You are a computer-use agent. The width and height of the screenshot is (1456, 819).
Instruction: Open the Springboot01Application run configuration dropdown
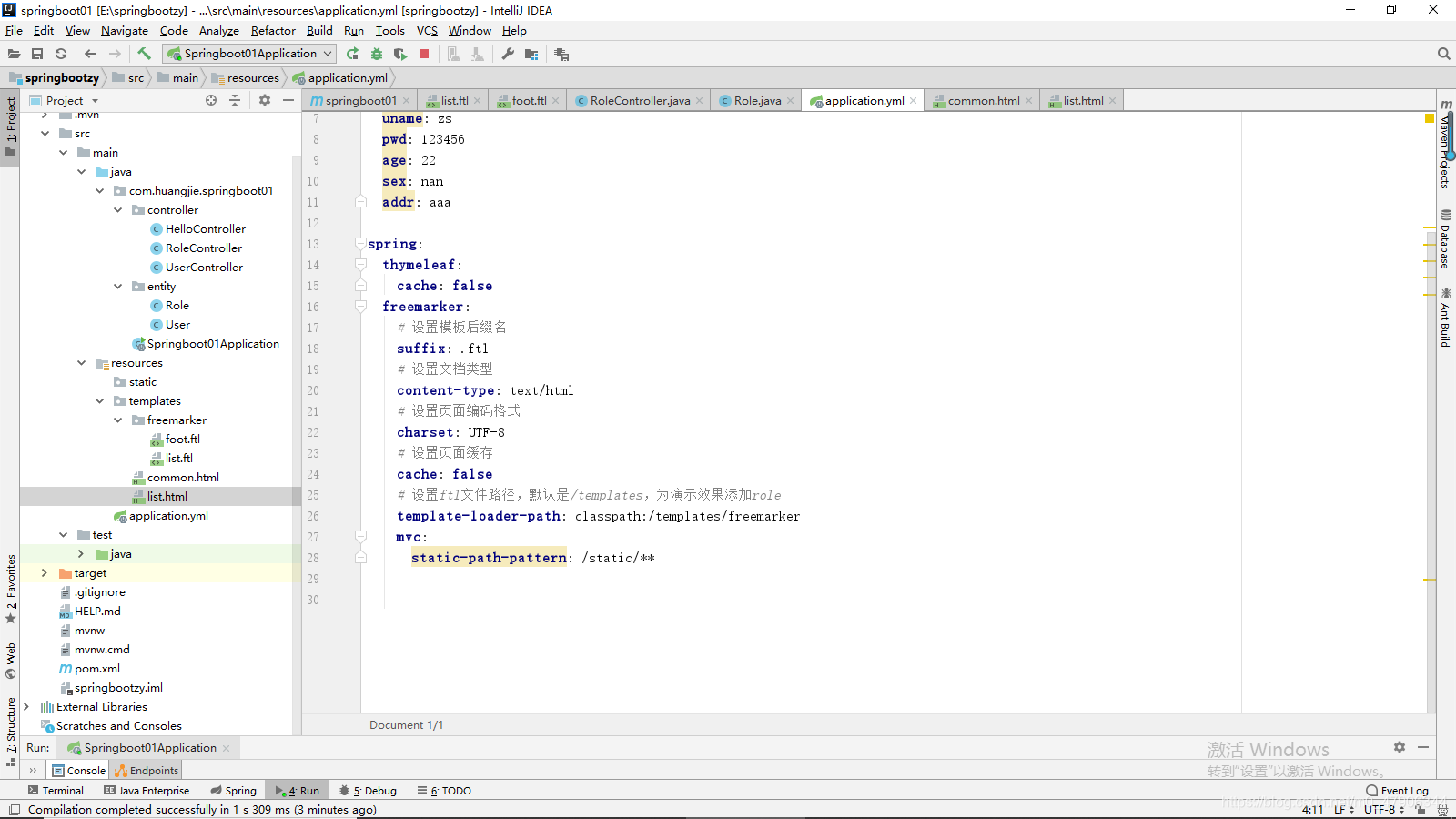249,54
